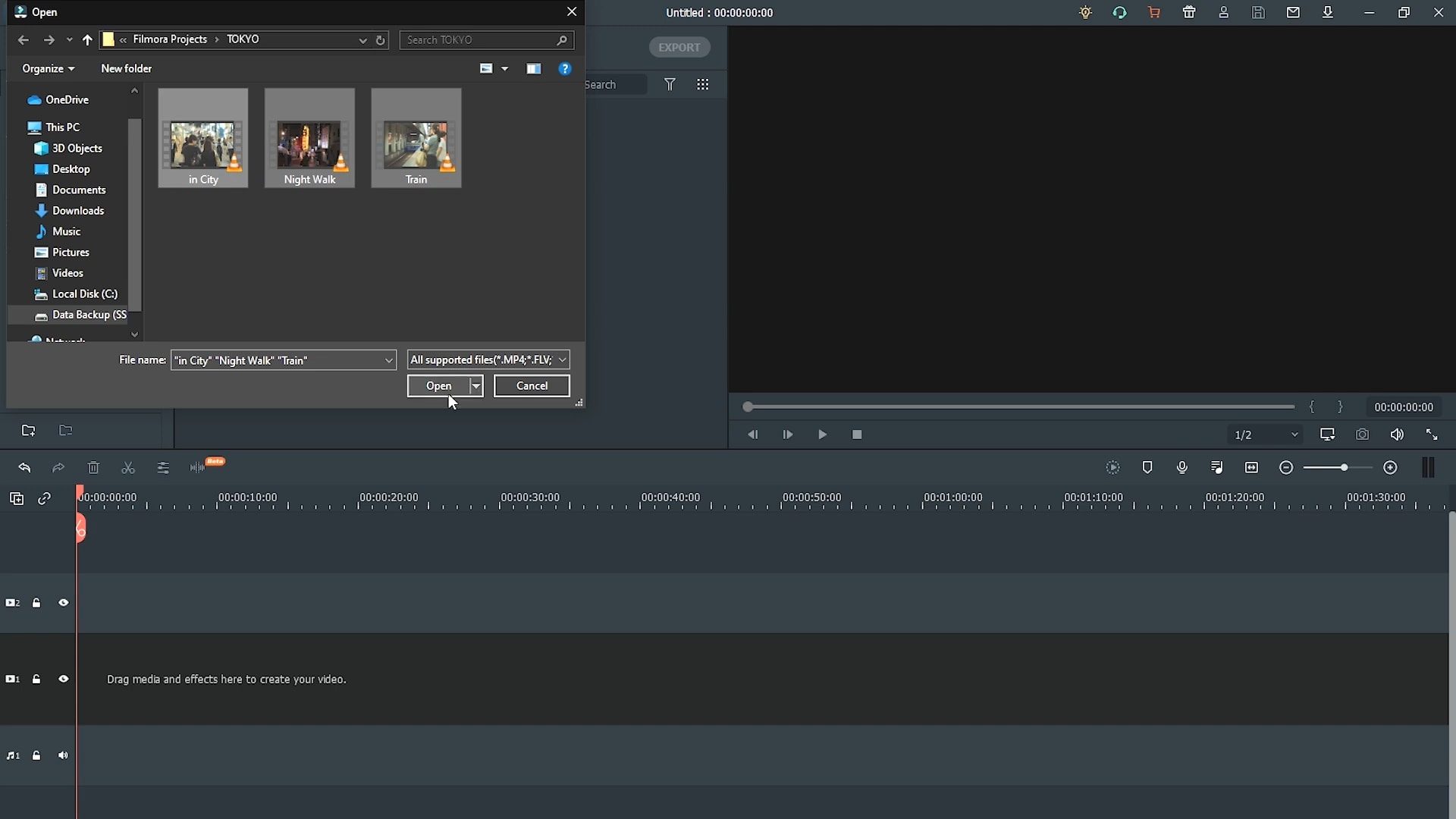
Task: Toggle lock icon on audio track
Action: click(36, 755)
